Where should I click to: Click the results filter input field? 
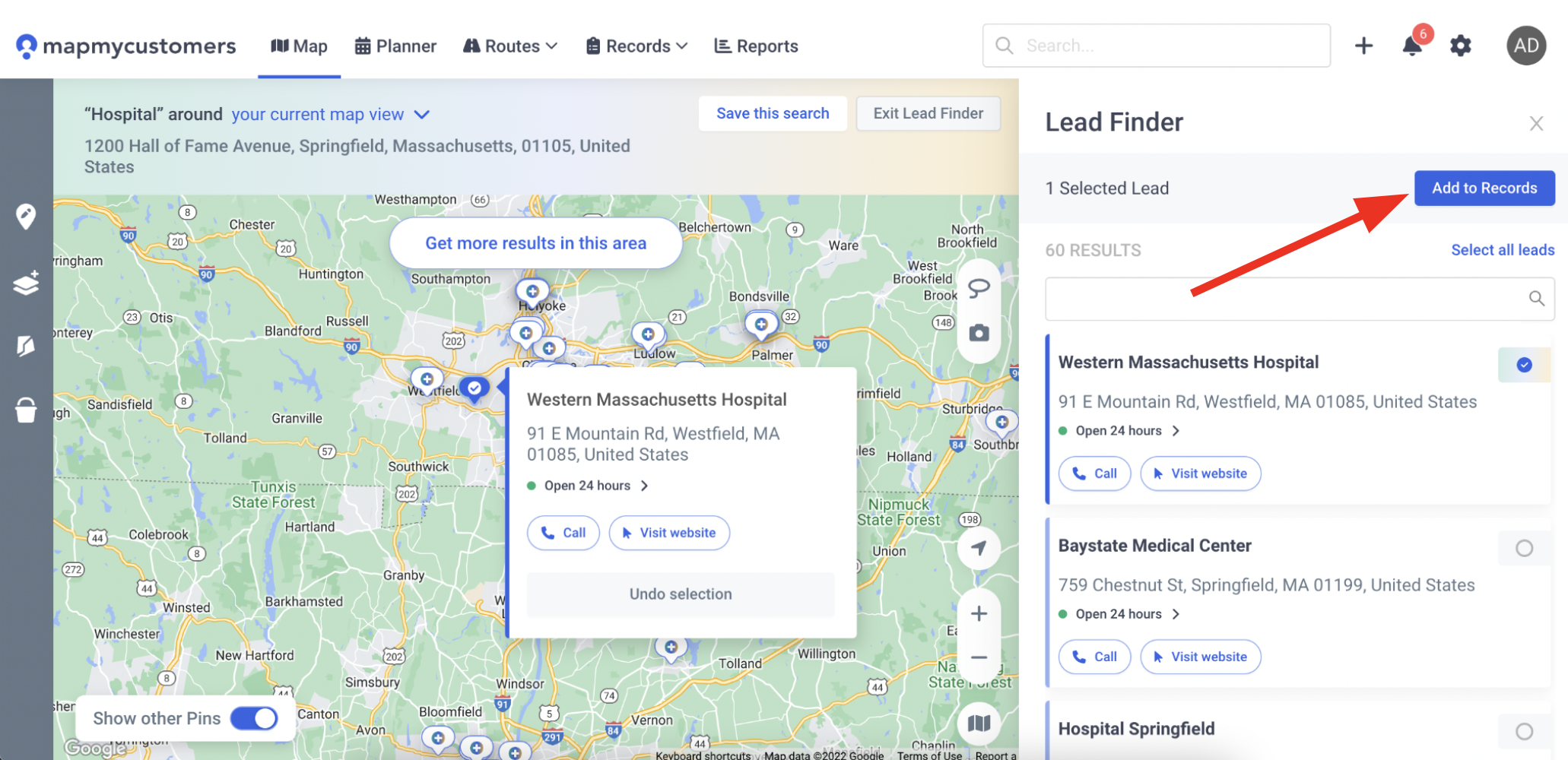1300,299
